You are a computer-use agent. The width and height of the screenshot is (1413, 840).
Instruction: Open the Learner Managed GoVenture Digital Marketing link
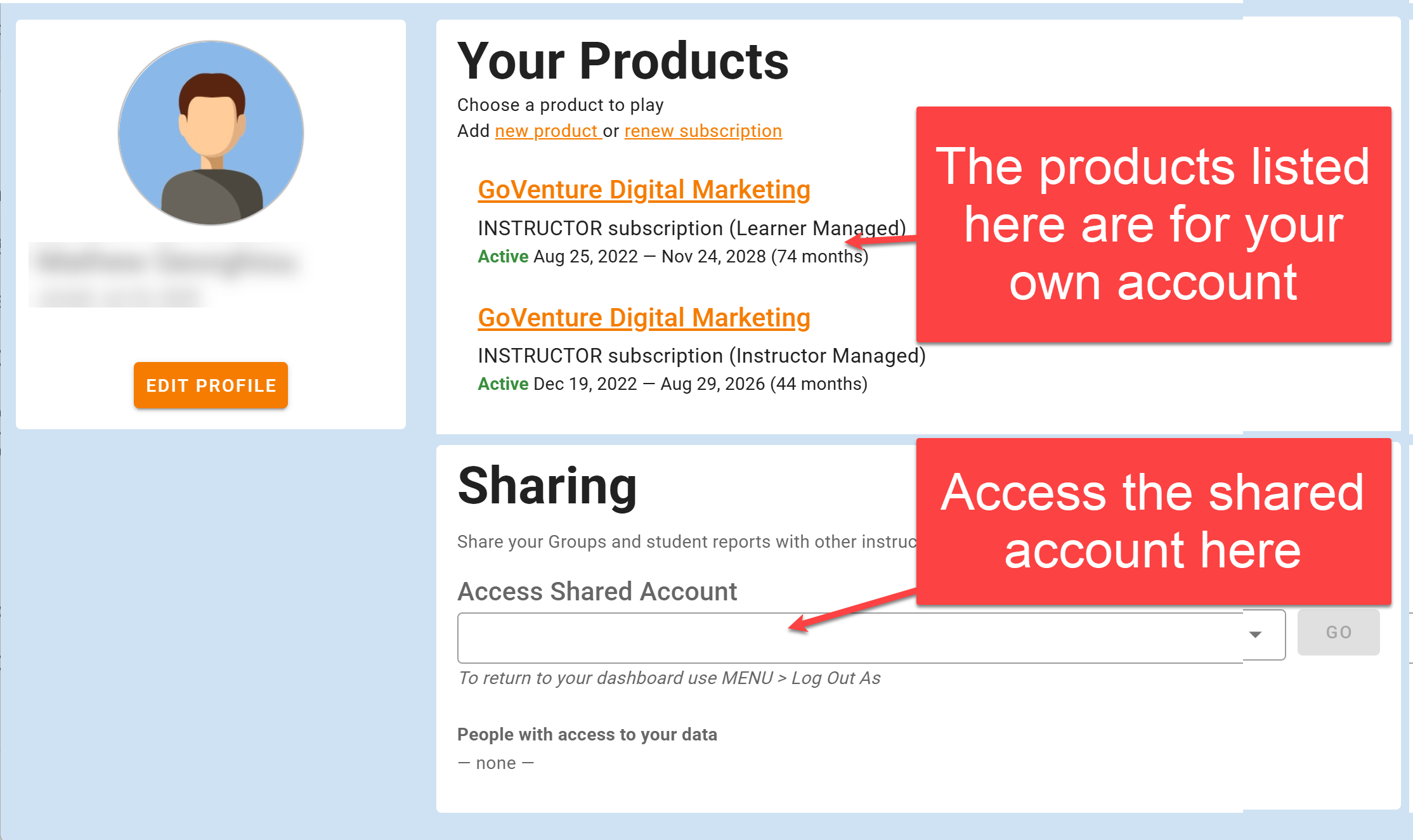pyautogui.click(x=644, y=190)
